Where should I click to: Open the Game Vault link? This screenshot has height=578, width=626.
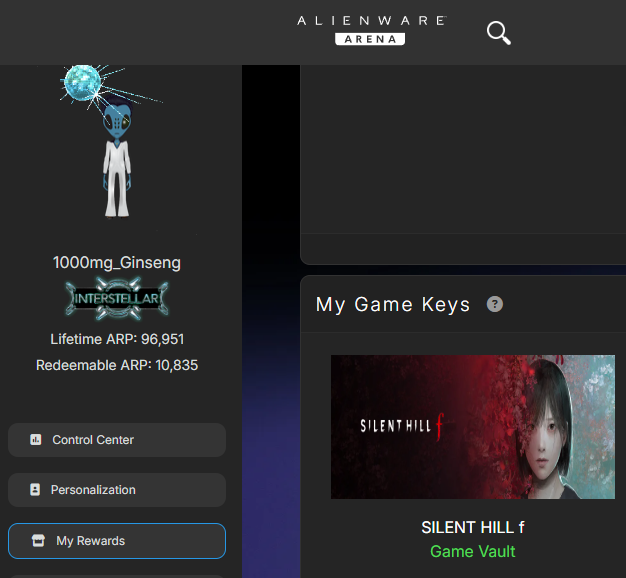tap(472, 551)
